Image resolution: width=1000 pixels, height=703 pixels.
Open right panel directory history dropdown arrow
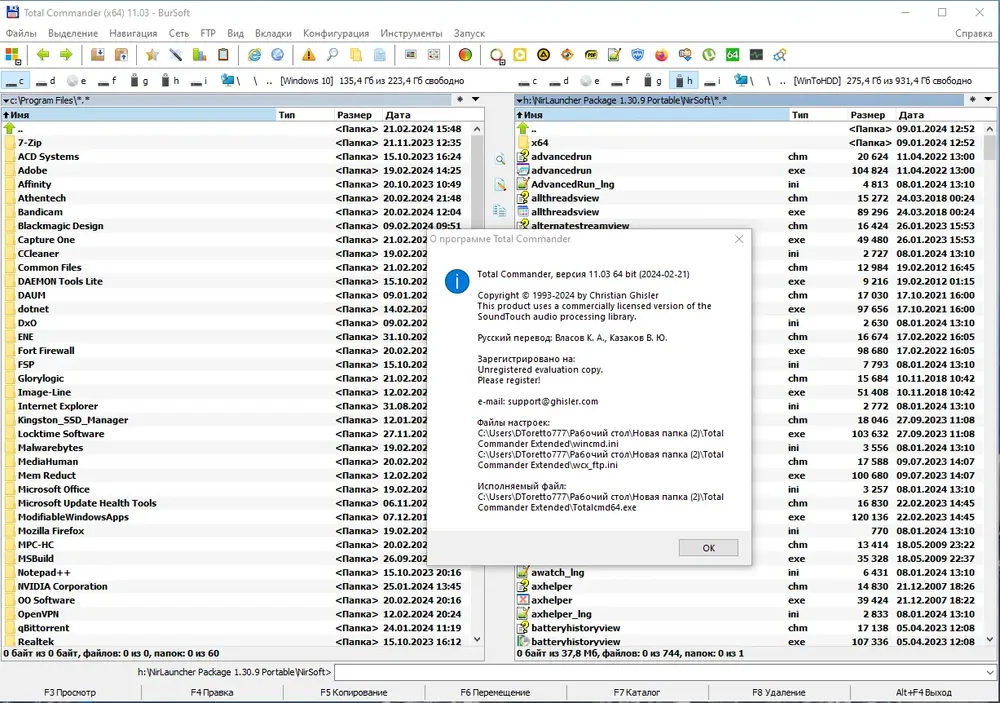[989, 100]
